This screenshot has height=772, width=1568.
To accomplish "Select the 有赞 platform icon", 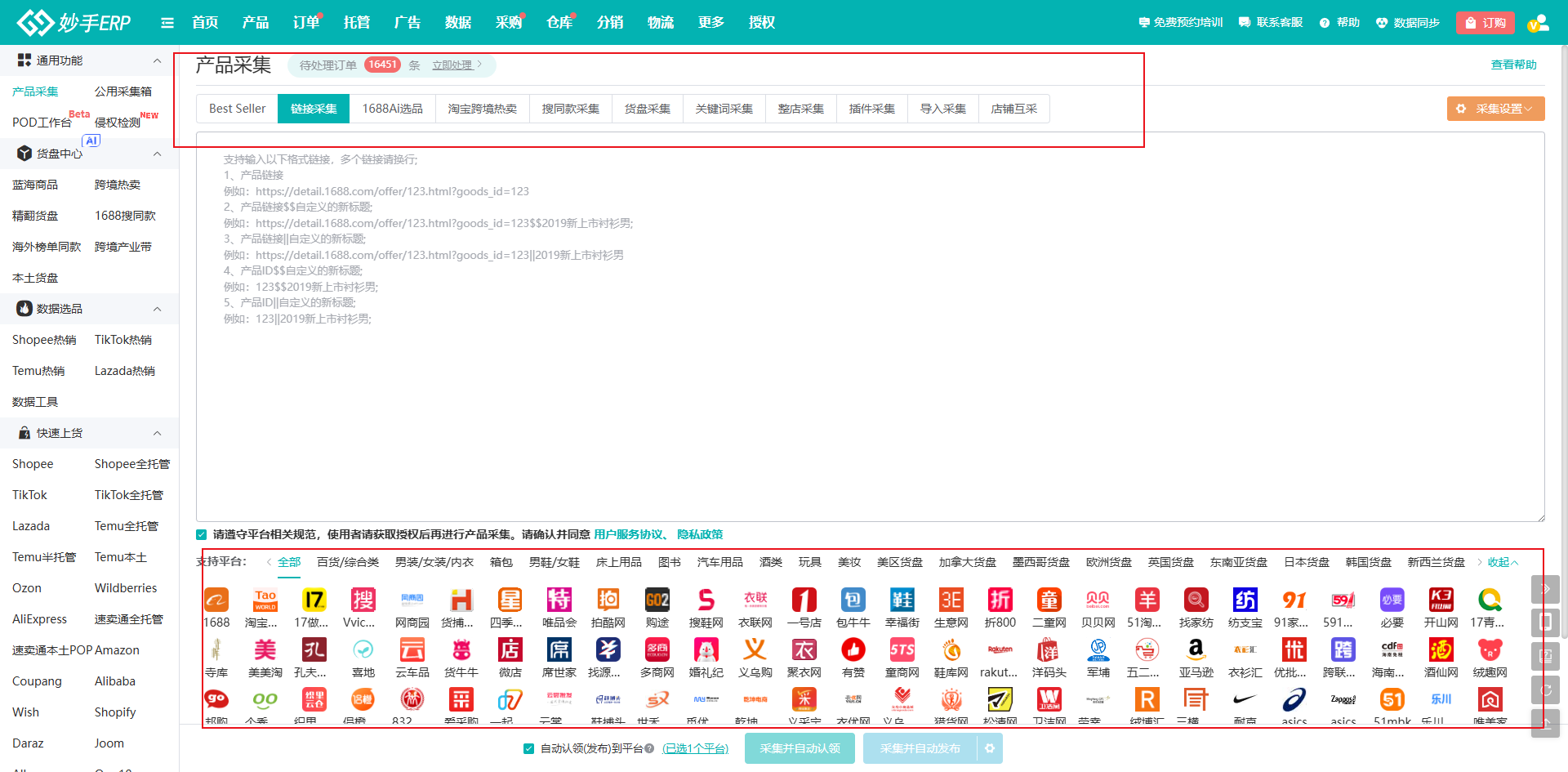I will coord(853,650).
